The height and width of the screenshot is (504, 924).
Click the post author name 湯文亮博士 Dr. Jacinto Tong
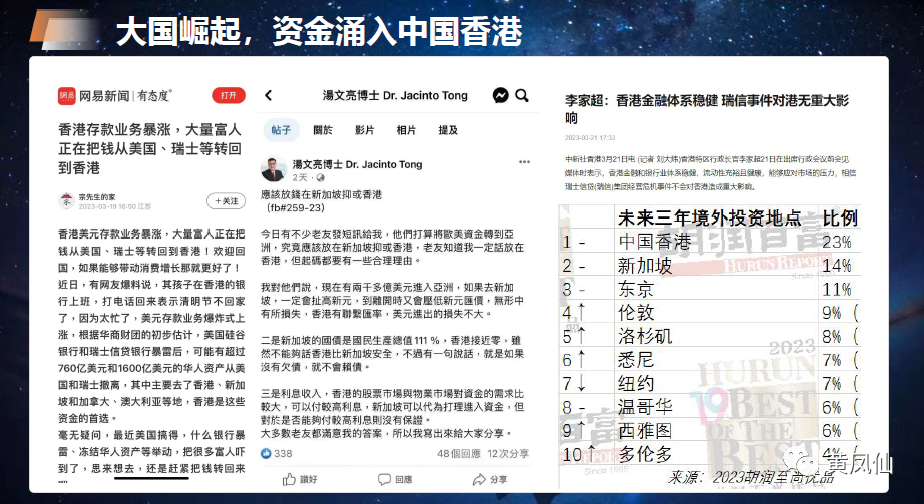(x=357, y=164)
